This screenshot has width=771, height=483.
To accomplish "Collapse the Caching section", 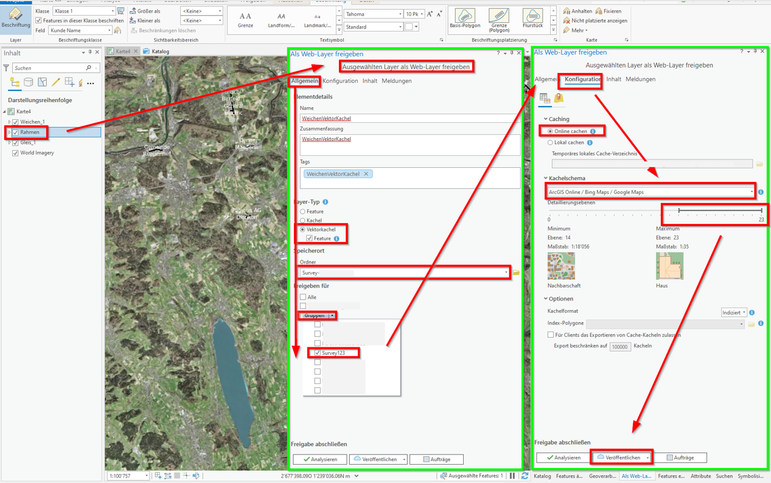I will pyautogui.click(x=546, y=119).
